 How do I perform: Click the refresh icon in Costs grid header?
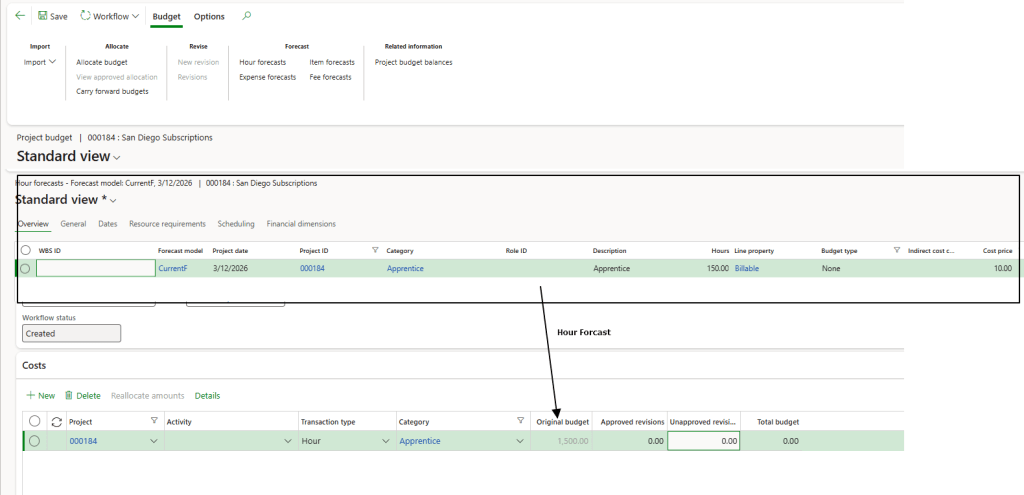(x=56, y=421)
